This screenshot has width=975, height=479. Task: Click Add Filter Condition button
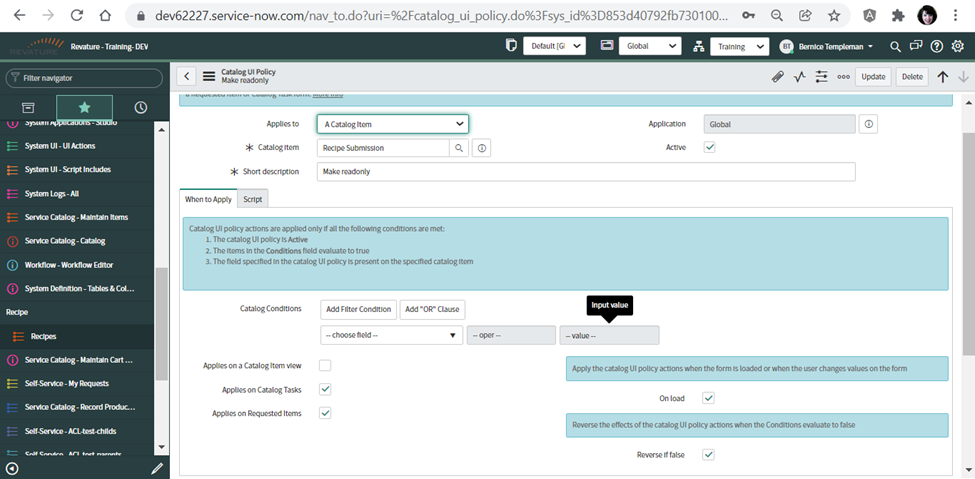[359, 309]
